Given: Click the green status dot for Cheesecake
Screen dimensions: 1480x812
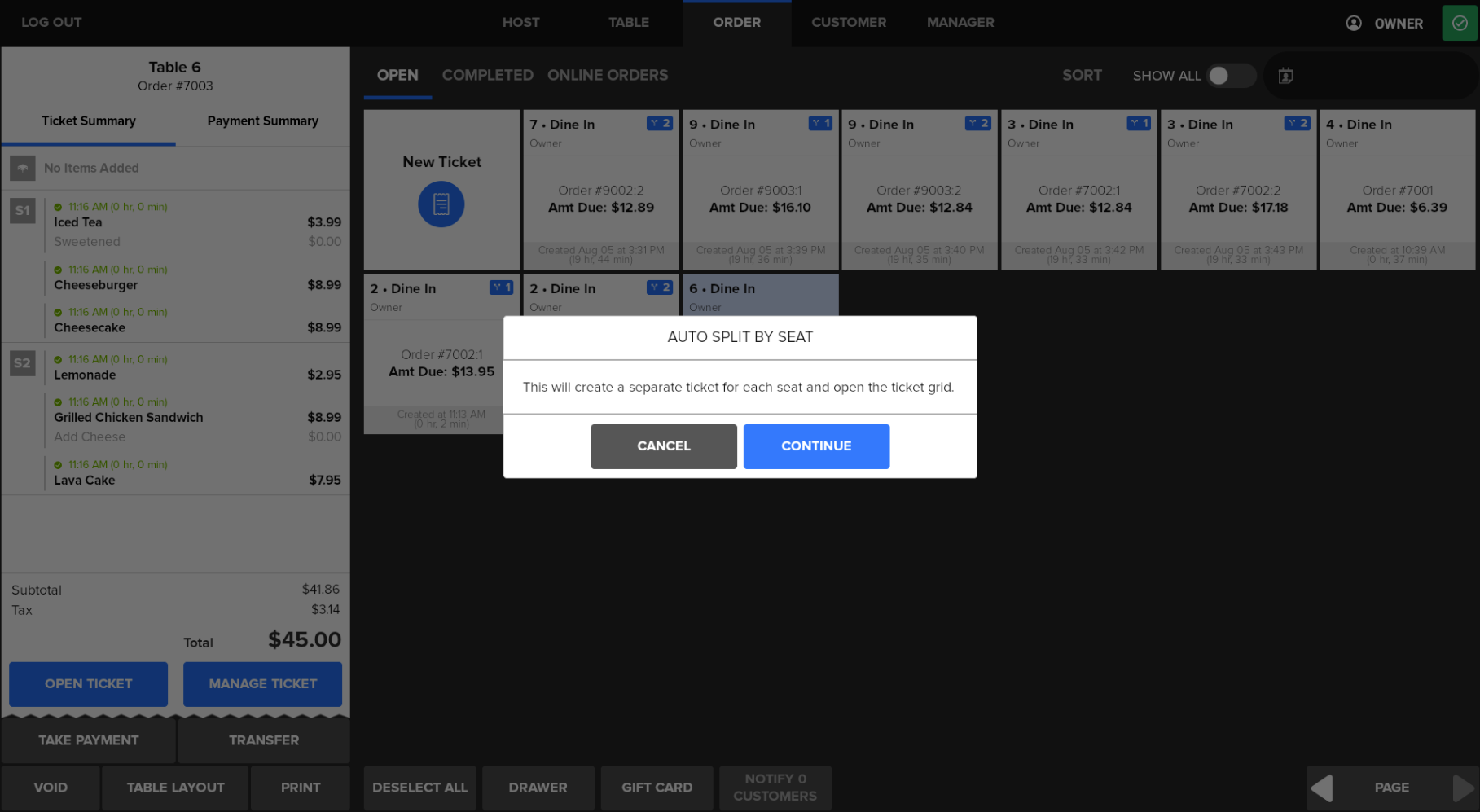Looking at the screenshot, I should tap(58, 312).
